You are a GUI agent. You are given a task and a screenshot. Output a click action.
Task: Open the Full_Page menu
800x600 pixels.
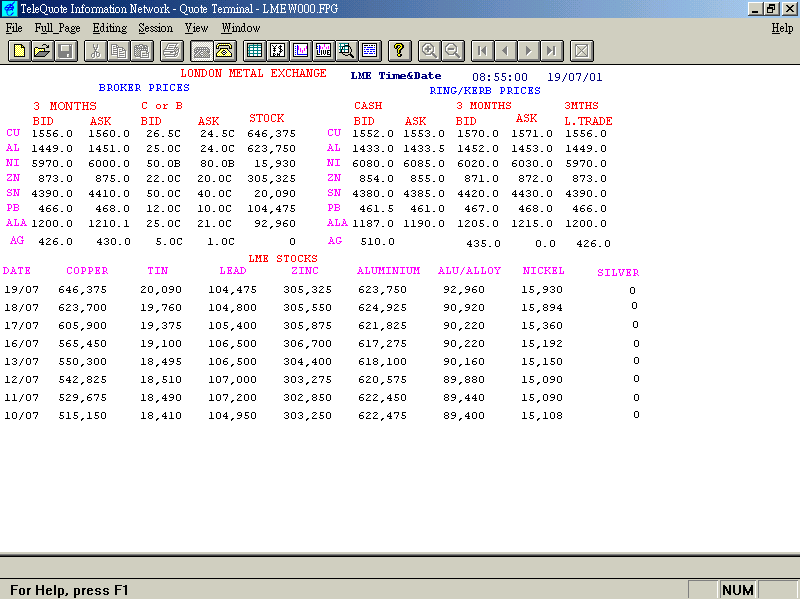pos(58,28)
